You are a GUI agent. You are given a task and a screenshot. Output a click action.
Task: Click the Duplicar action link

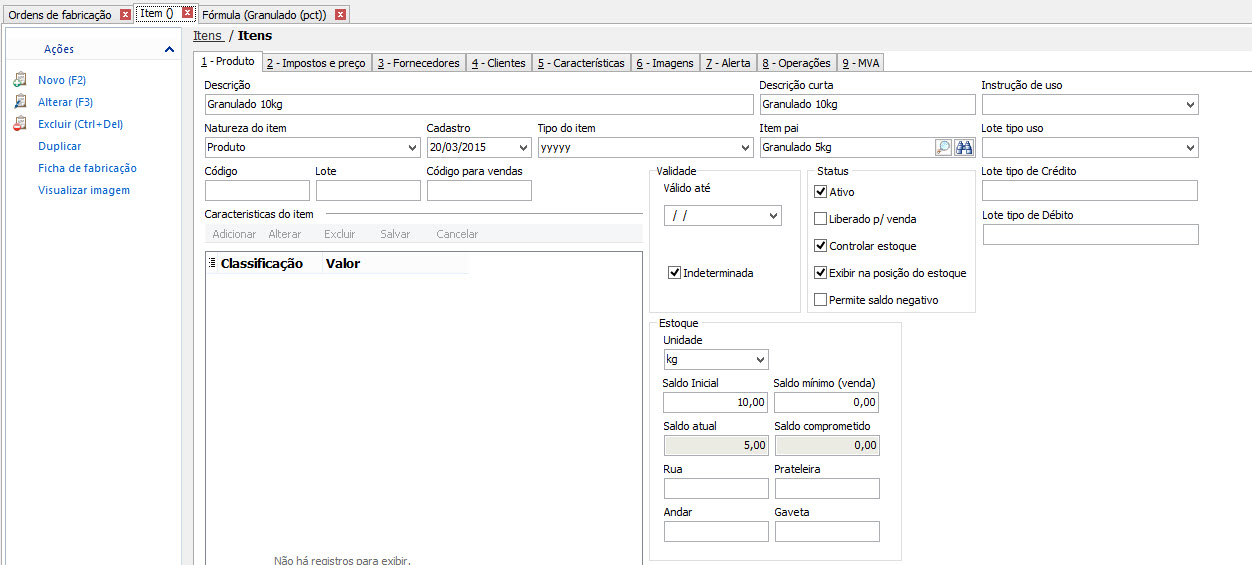coord(60,146)
